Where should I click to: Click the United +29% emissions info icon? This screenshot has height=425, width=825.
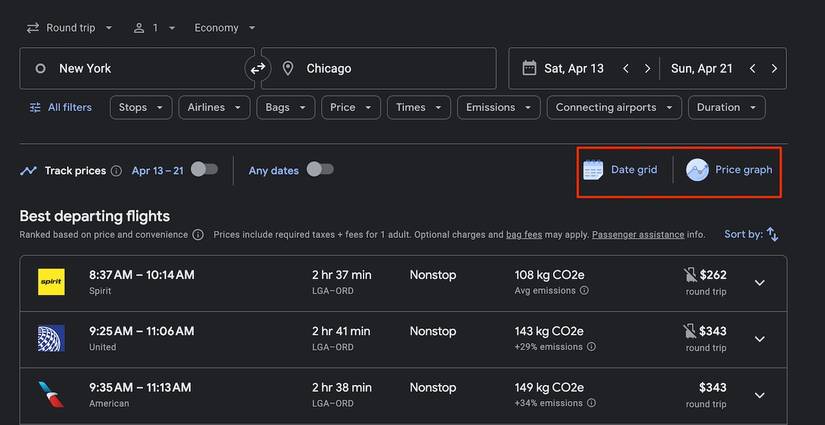pos(591,347)
